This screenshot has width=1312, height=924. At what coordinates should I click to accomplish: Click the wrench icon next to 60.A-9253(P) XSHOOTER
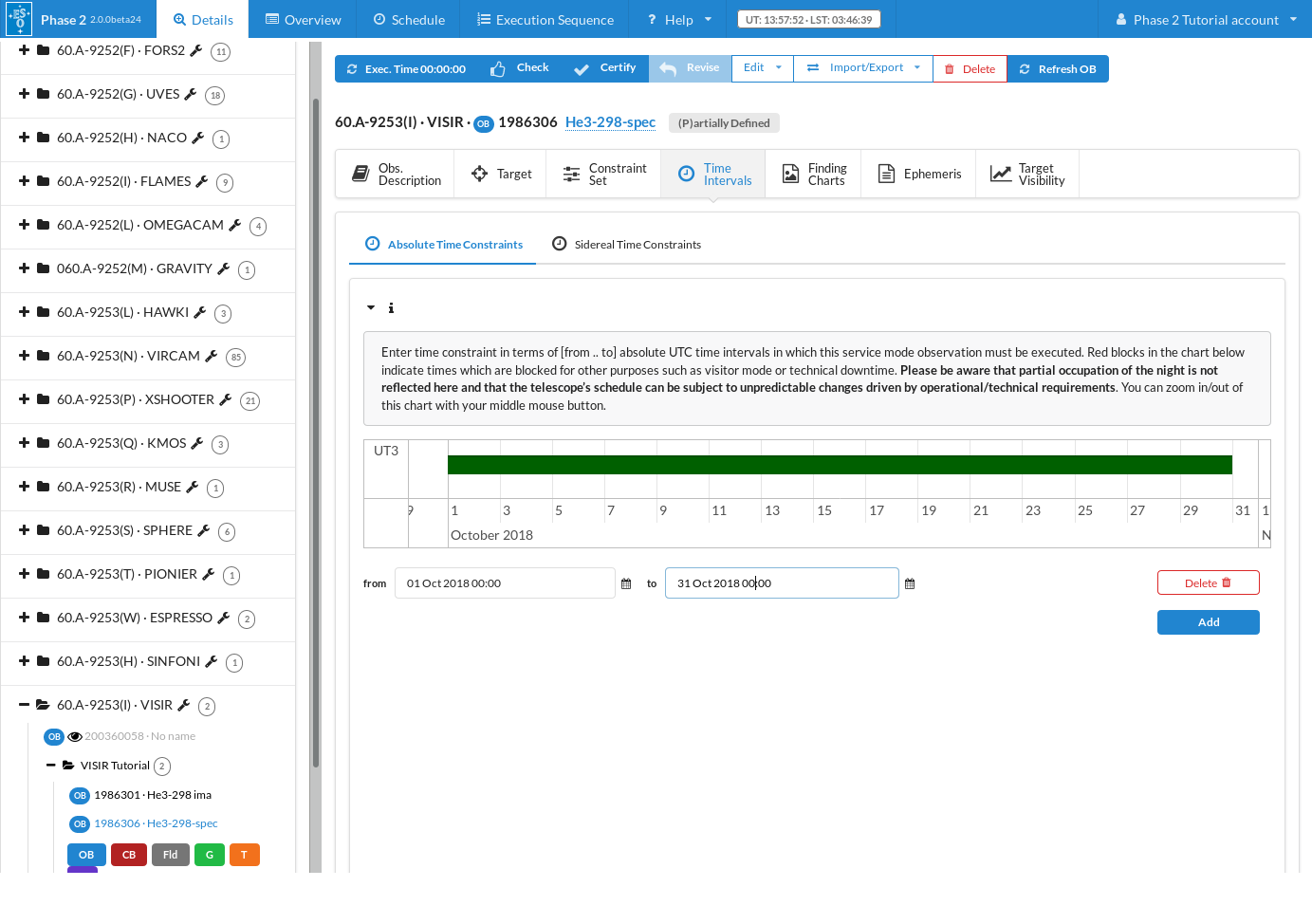coord(226,399)
